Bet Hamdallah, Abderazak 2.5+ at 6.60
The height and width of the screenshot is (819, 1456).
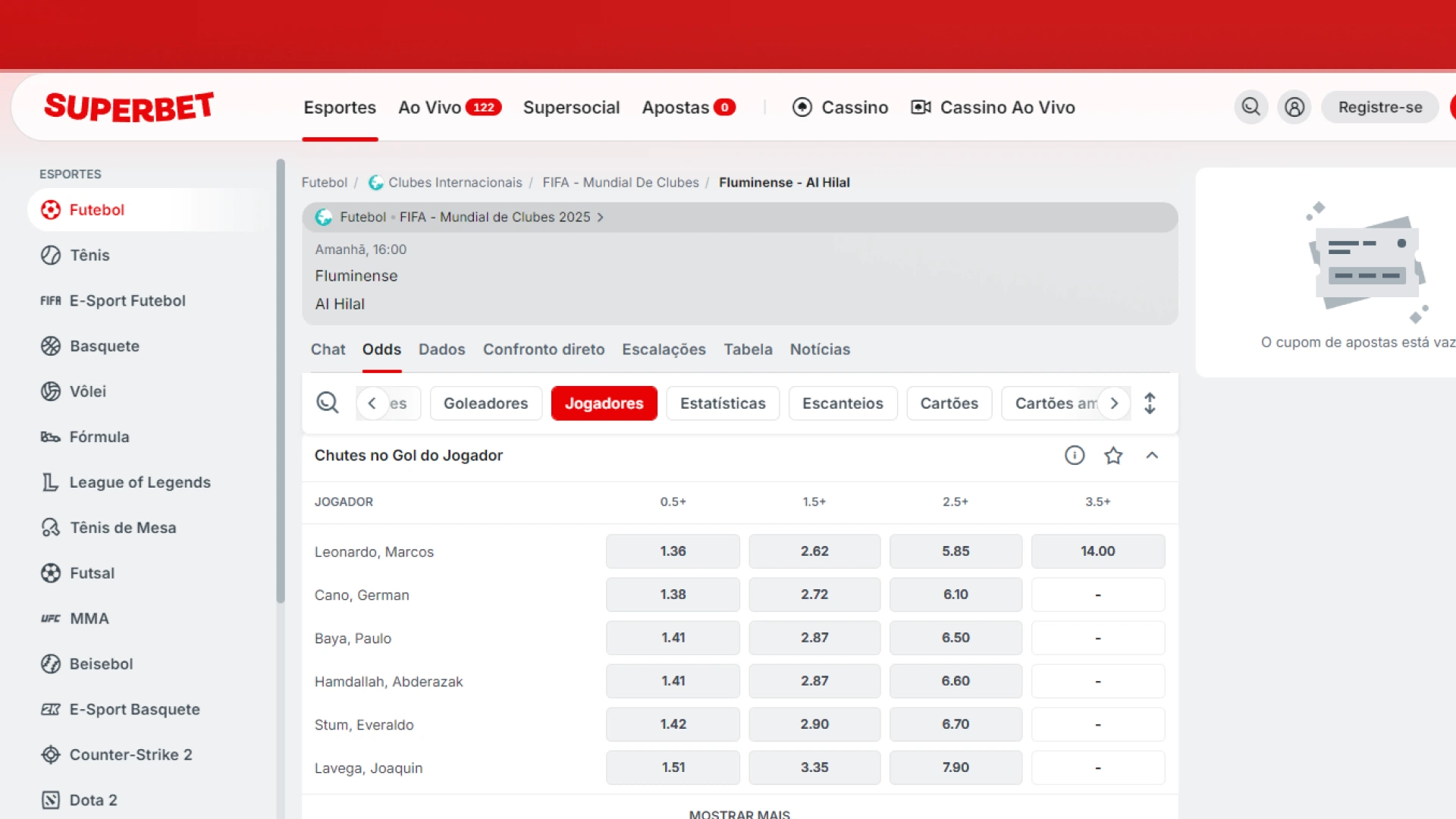pyautogui.click(x=955, y=681)
